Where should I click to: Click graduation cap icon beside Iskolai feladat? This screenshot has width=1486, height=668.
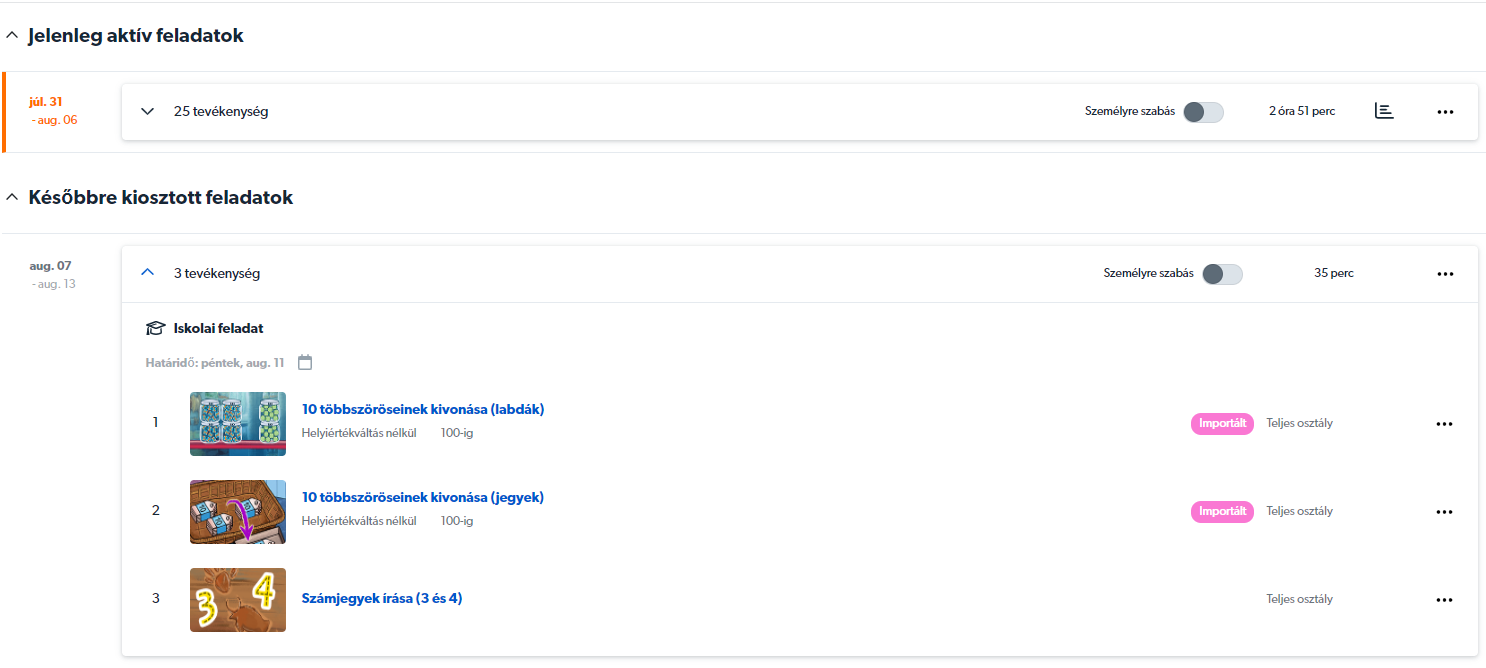(155, 328)
